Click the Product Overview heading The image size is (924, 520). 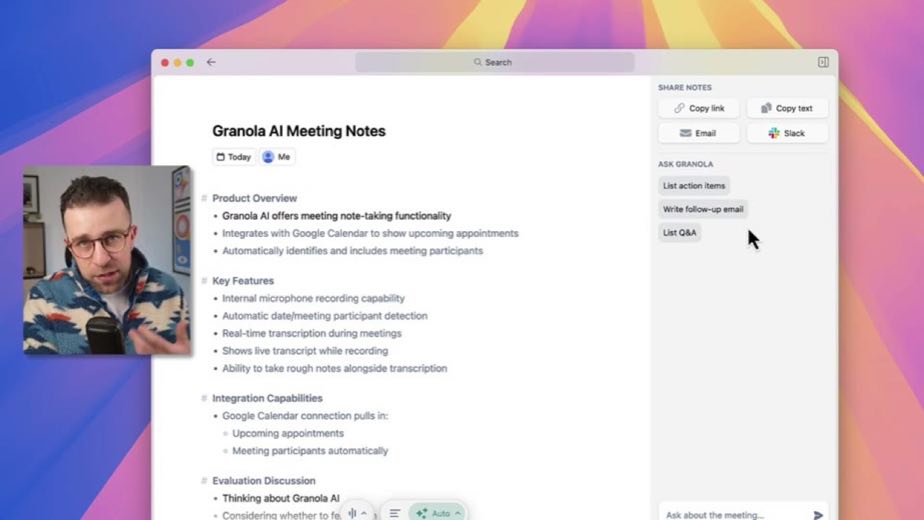click(x=255, y=198)
